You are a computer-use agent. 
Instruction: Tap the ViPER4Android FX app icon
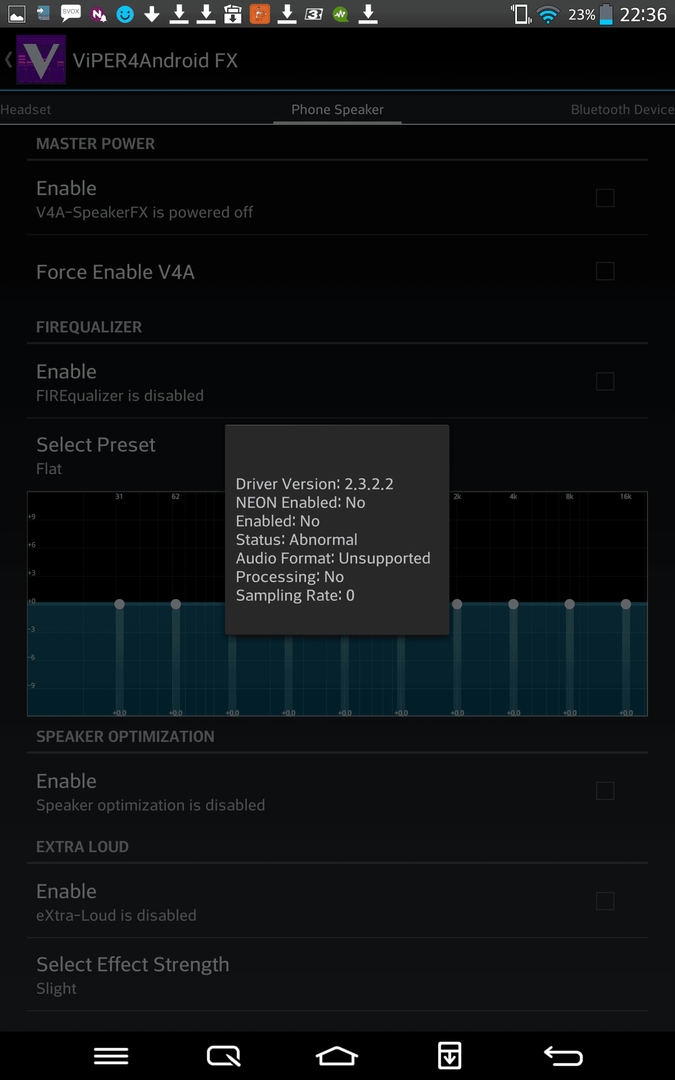[x=40, y=60]
